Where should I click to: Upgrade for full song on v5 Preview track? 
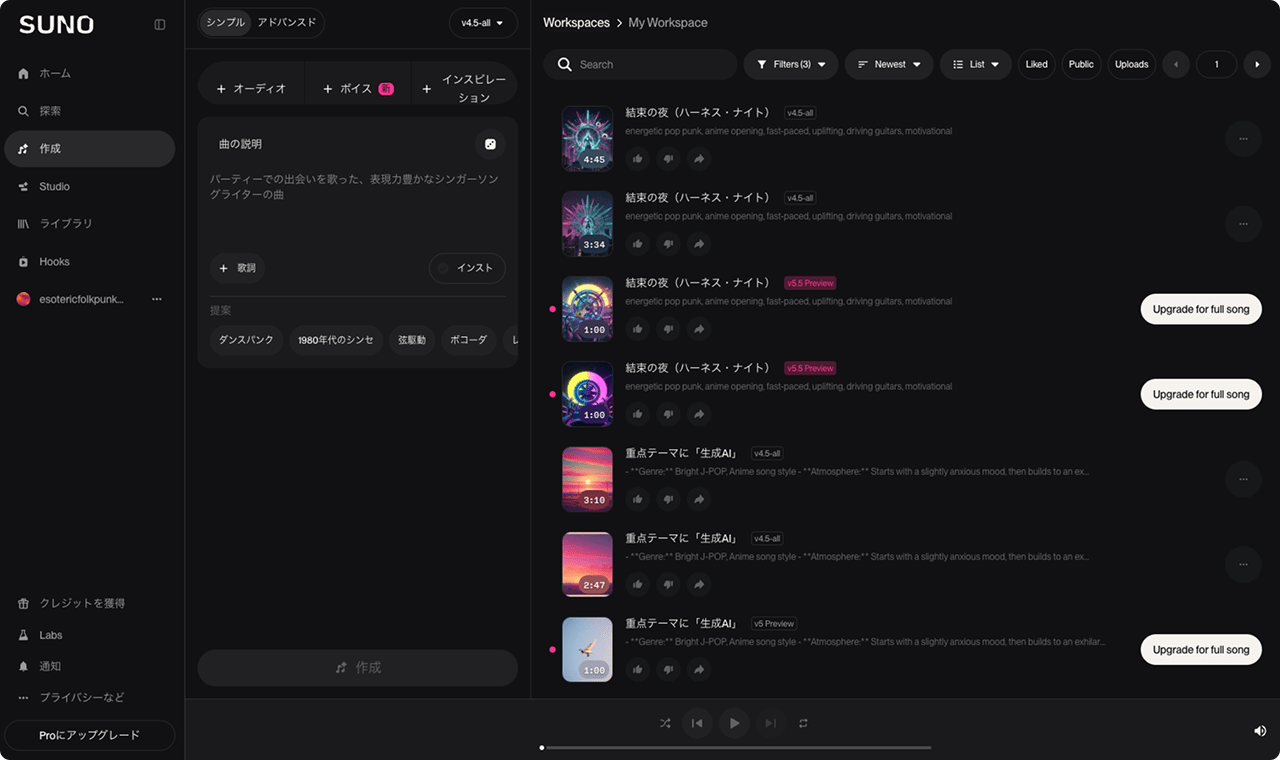pyautogui.click(x=1201, y=649)
